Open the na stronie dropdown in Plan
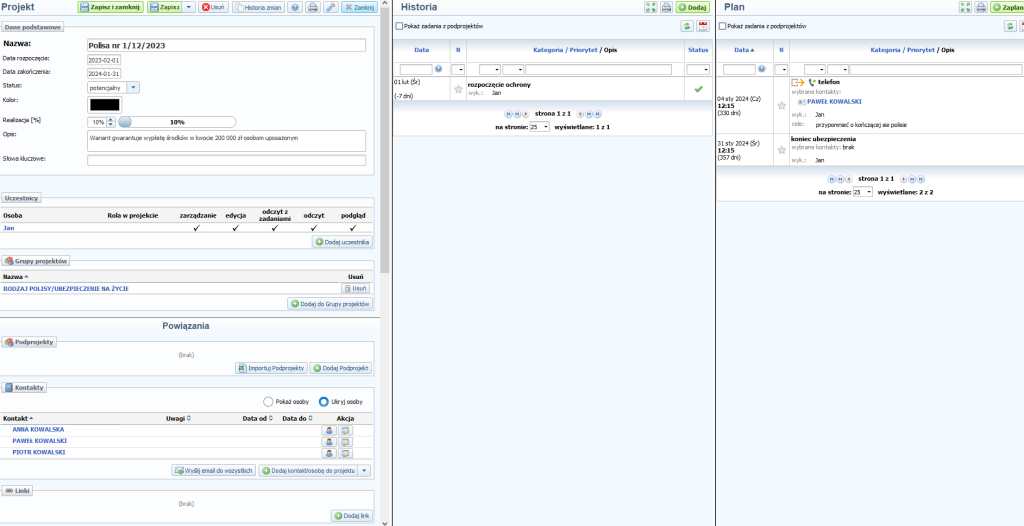The height and width of the screenshot is (526, 1024). coord(863,192)
